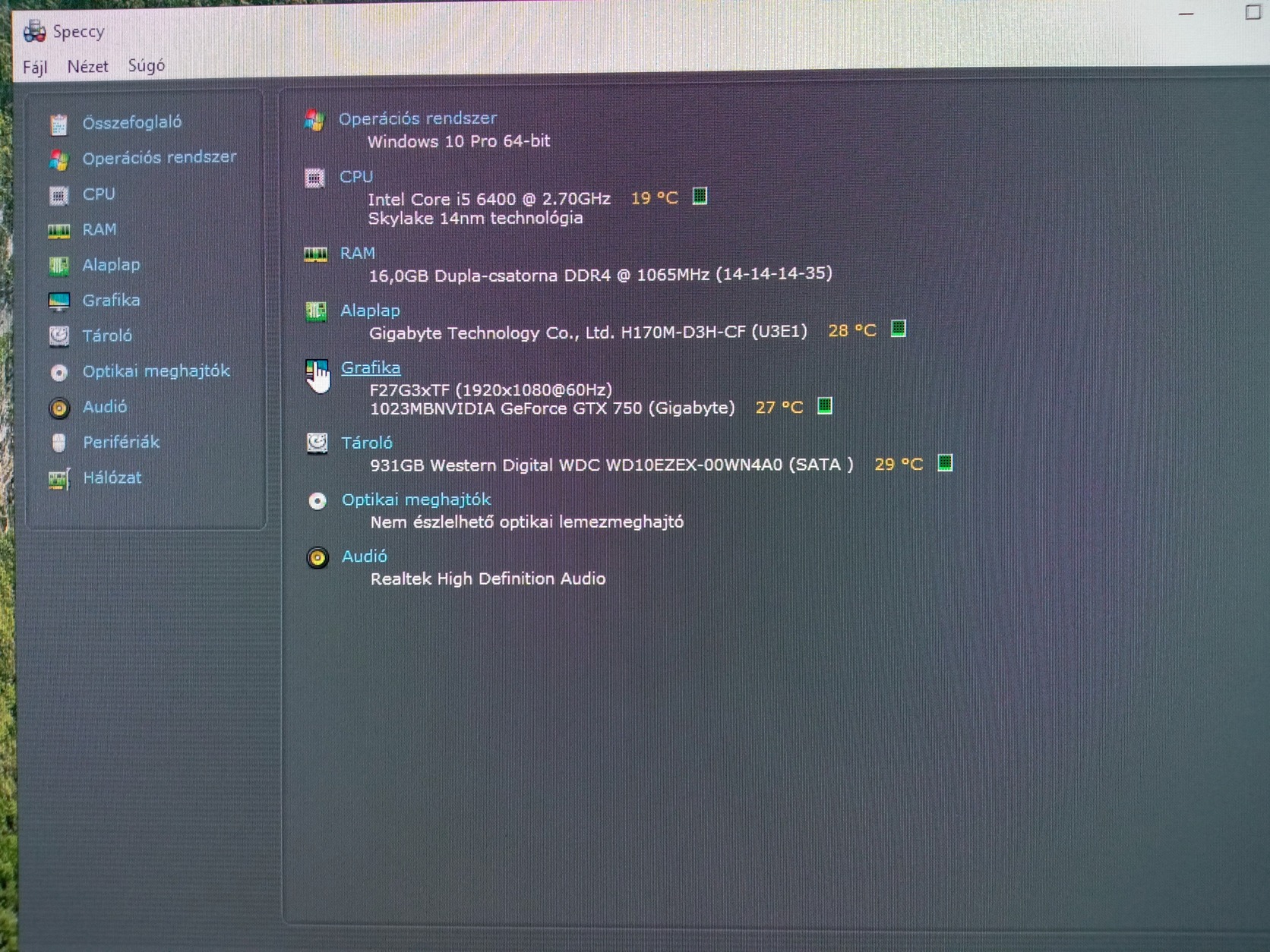Viewport: 1270px width, 952px height.
Task: Click the Windows 10 Pro 64-bit text
Action: (x=459, y=141)
